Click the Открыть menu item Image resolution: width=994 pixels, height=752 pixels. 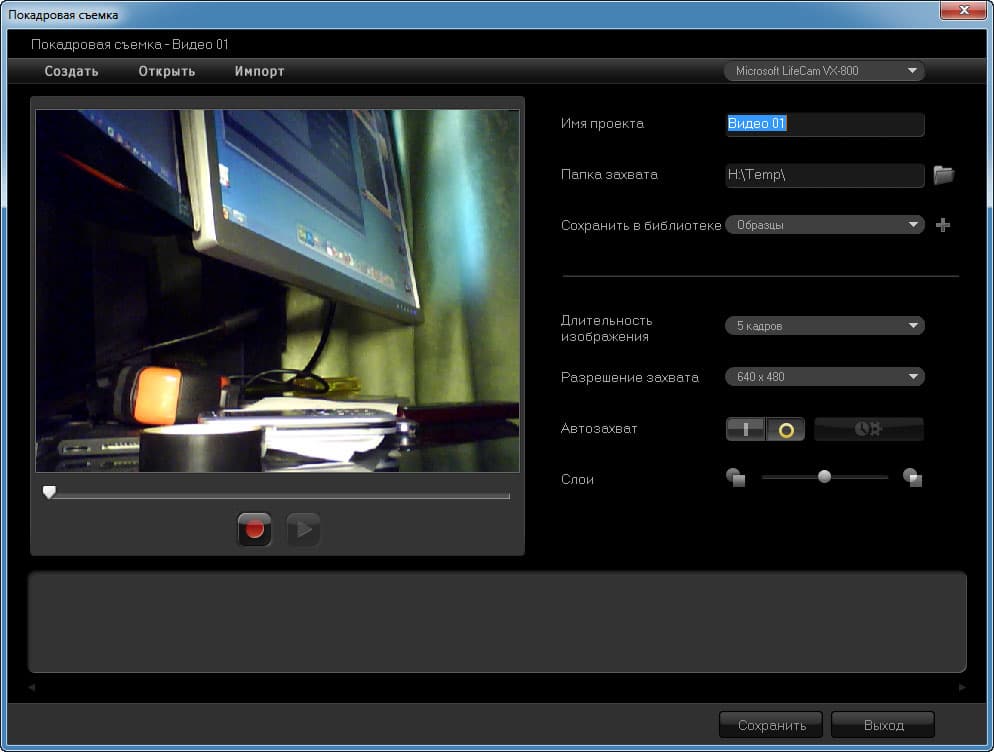click(167, 71)
